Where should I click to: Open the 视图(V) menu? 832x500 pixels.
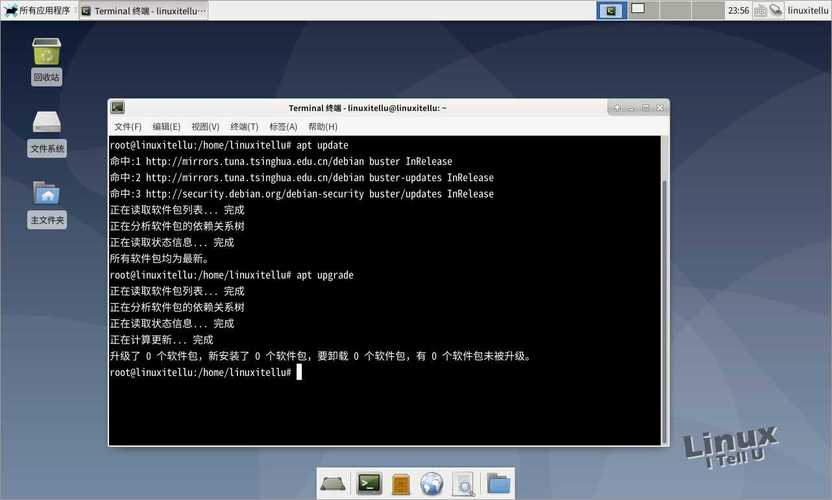(x=205, y=126)
